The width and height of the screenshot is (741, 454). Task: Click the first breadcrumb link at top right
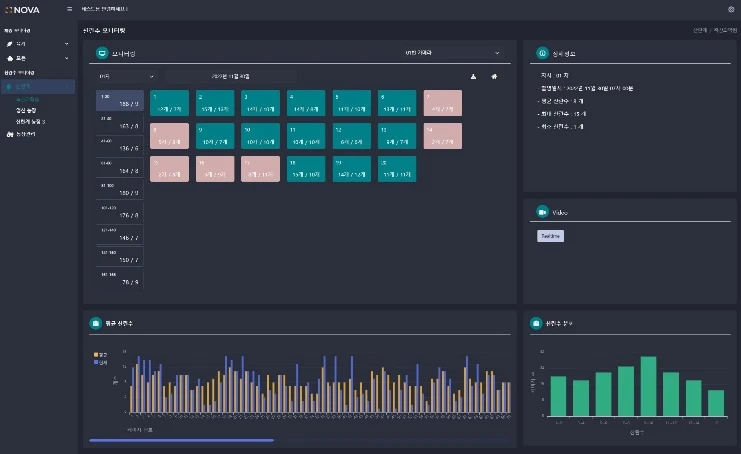click(x=700, y=30)
